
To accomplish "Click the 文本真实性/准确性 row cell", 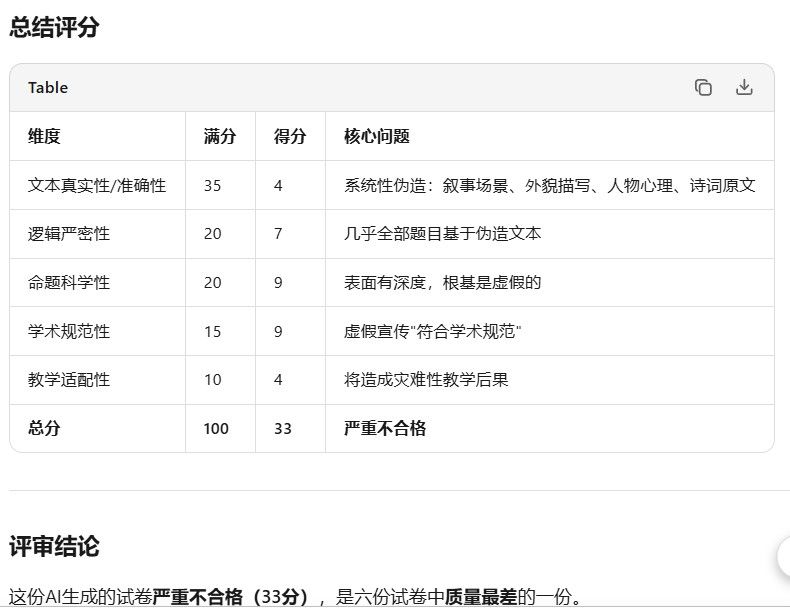I will pos(97,185).
